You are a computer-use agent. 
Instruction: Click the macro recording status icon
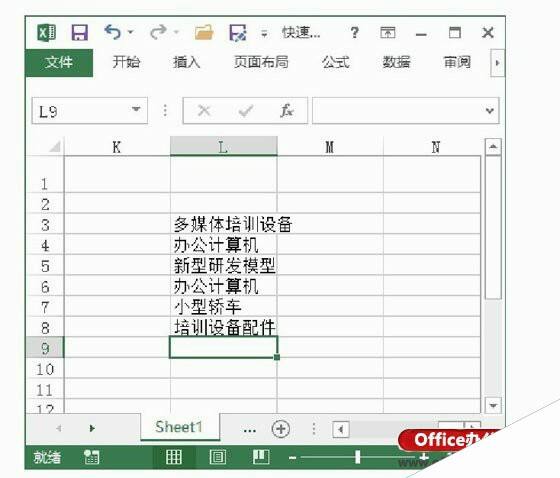pos(91,457)
